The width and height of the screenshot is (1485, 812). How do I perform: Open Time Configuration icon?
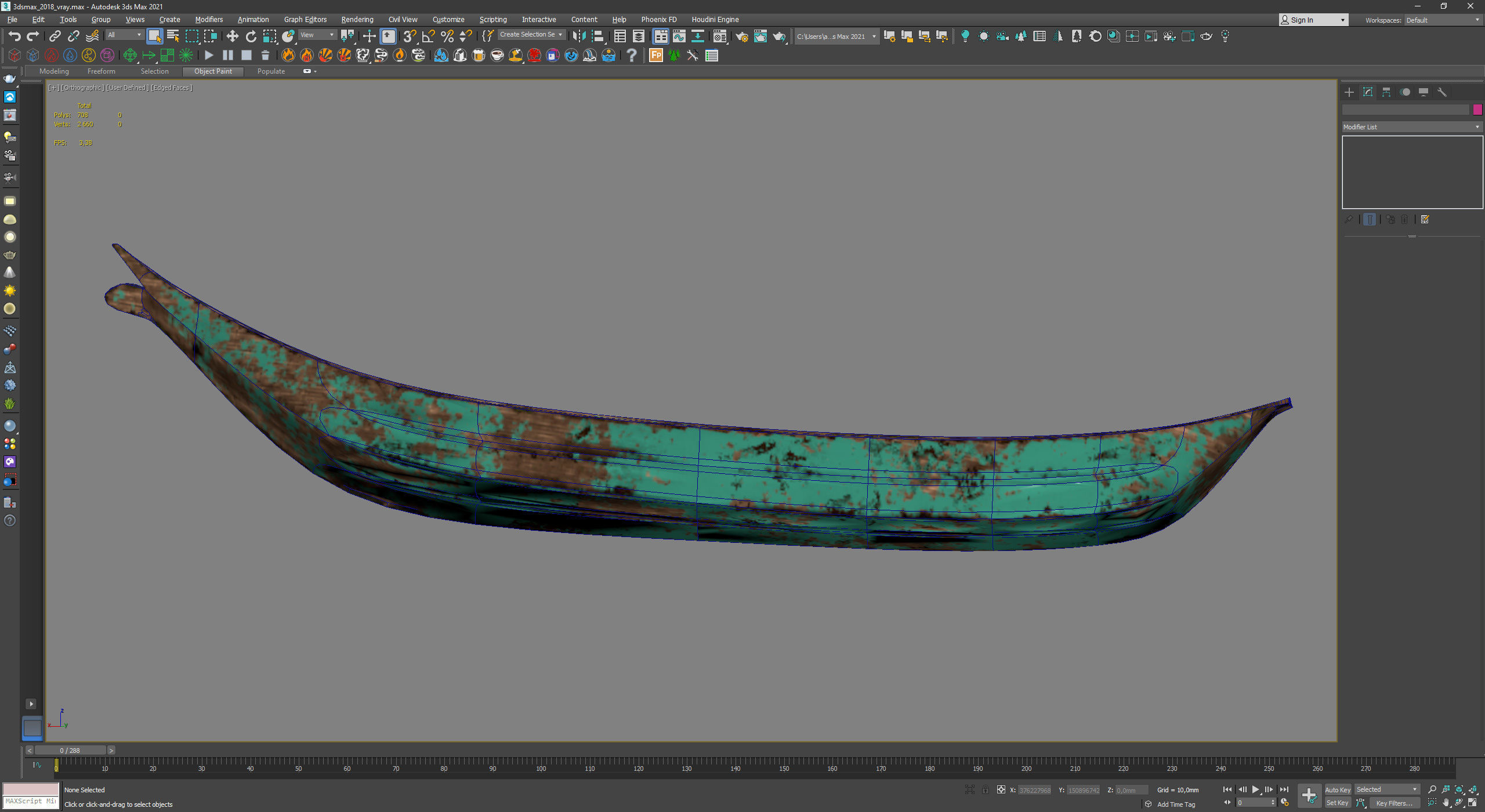[1285, 803]
